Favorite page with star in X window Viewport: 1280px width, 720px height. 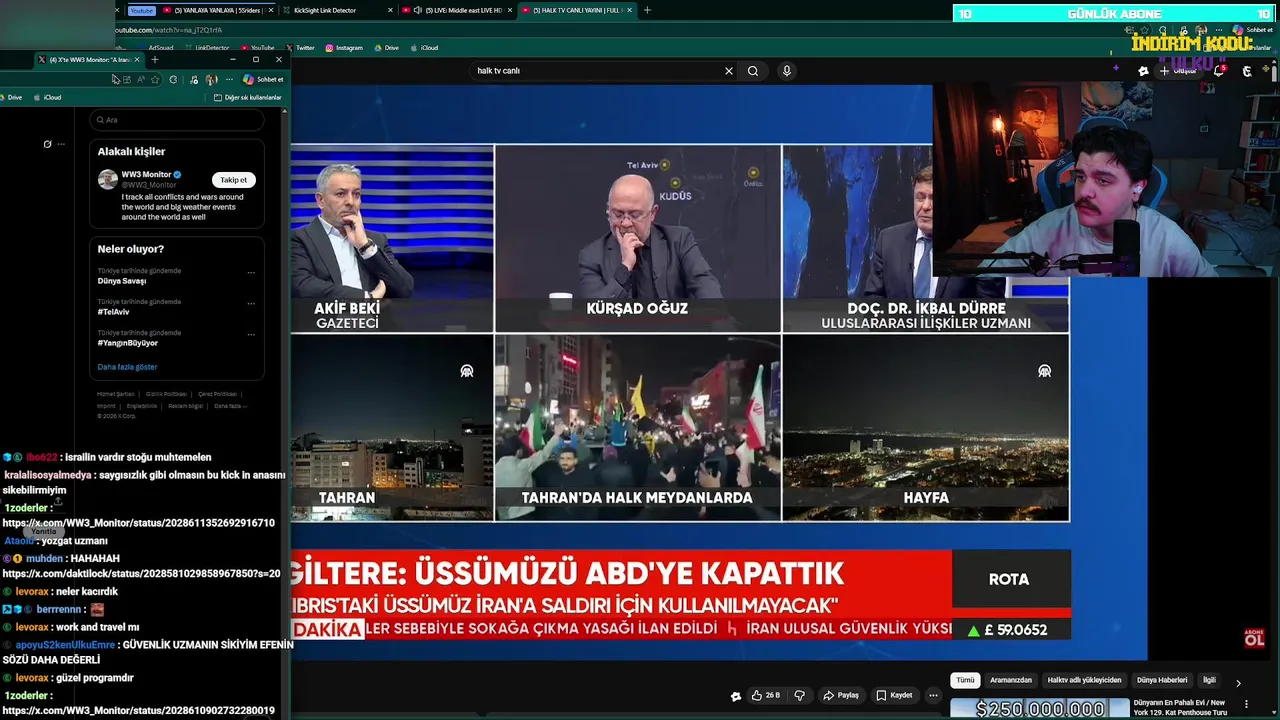155,80
